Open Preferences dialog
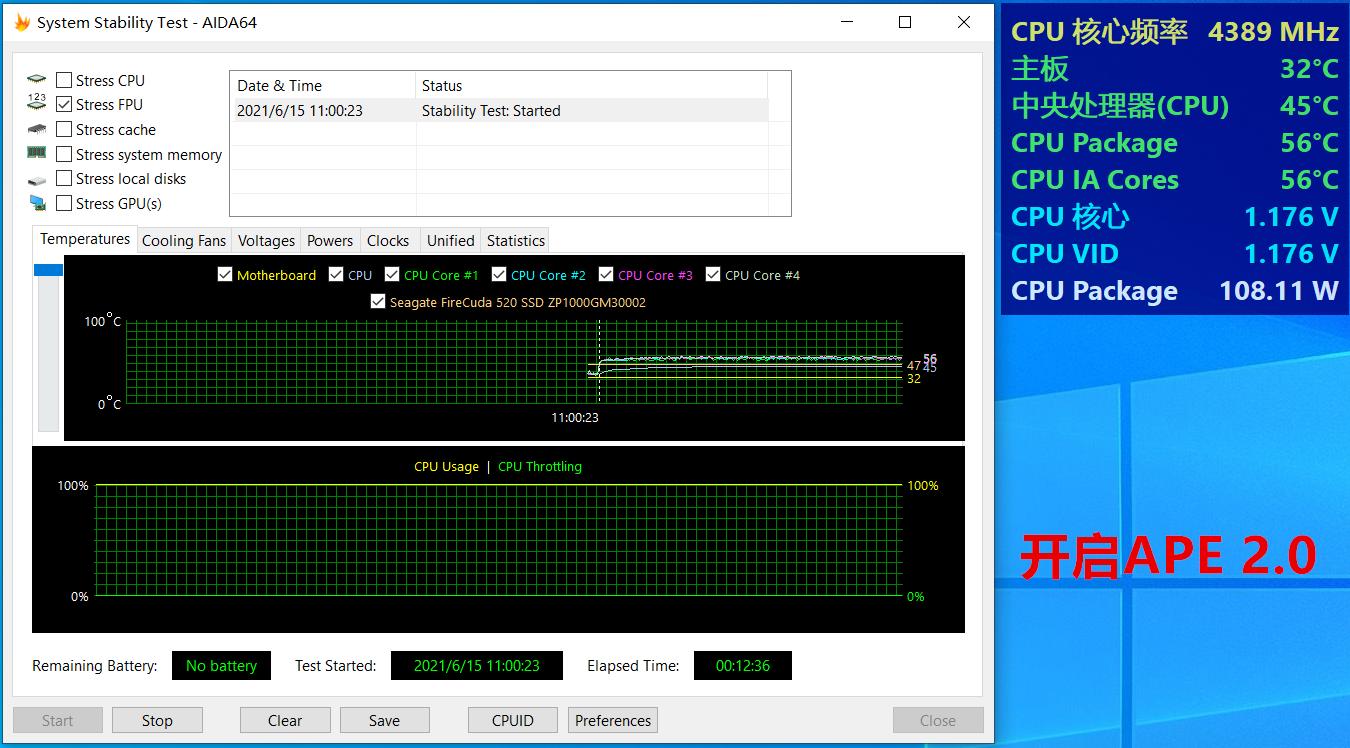Image resolution: width=1350 pixels, height=748 pixels. click(613, 720)
